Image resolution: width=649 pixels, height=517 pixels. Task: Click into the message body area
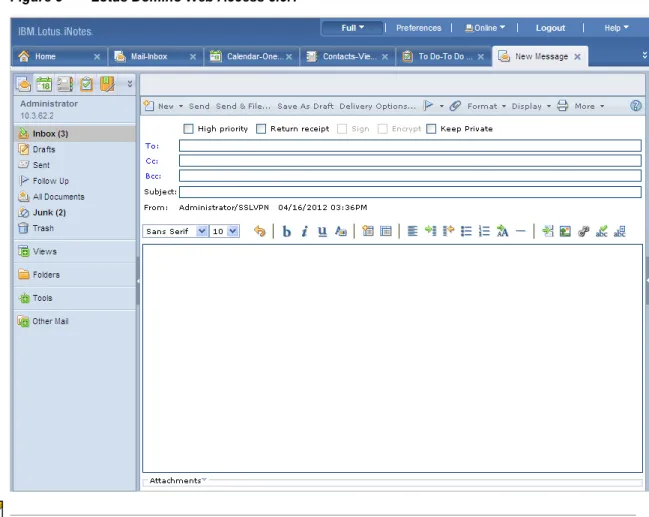click(392, 358)
